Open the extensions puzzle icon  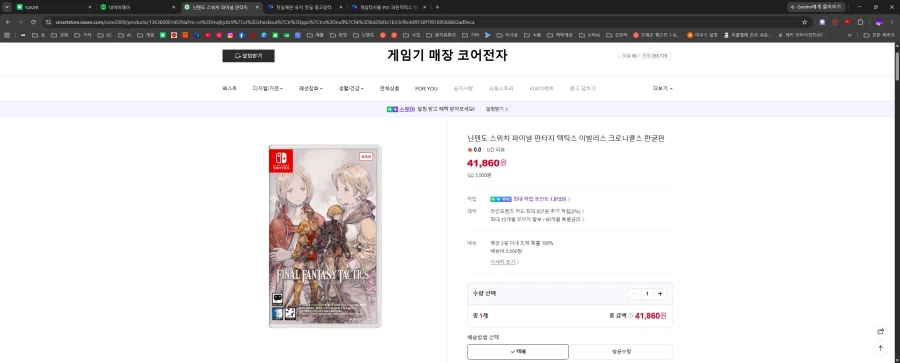(x=860, y=22)
